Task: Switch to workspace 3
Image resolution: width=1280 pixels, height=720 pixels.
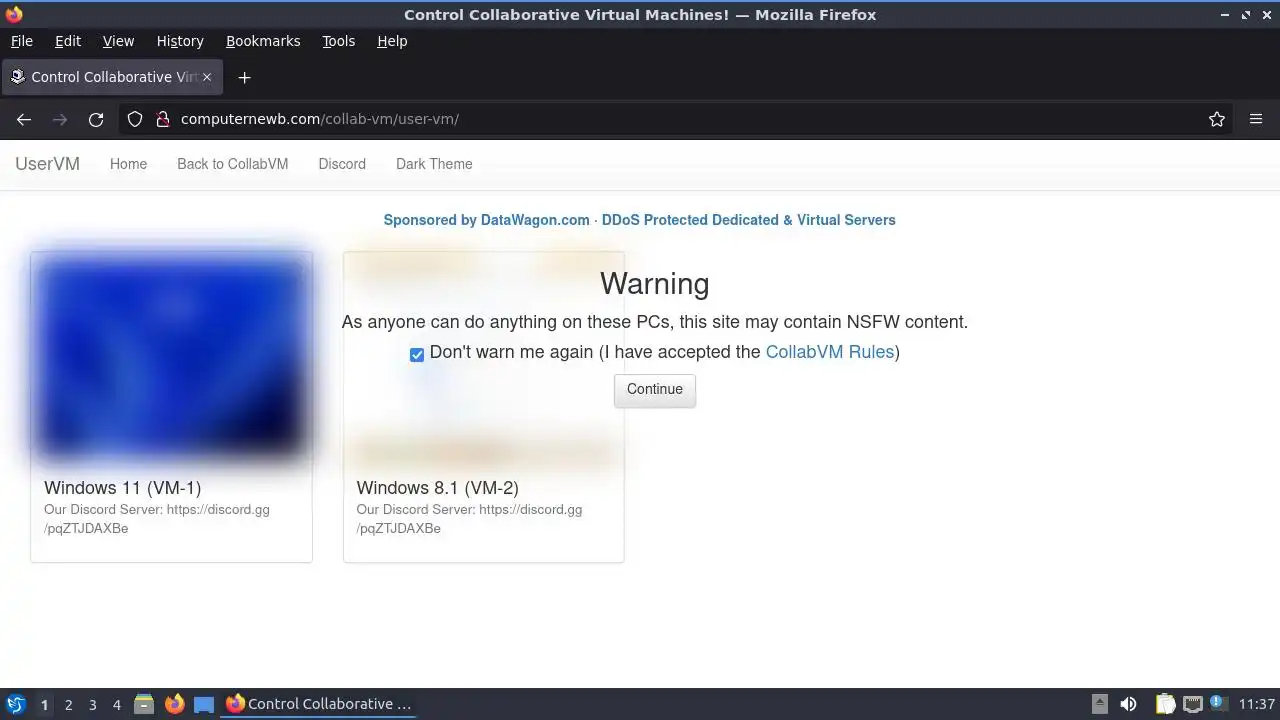Action: pos(92,705)
